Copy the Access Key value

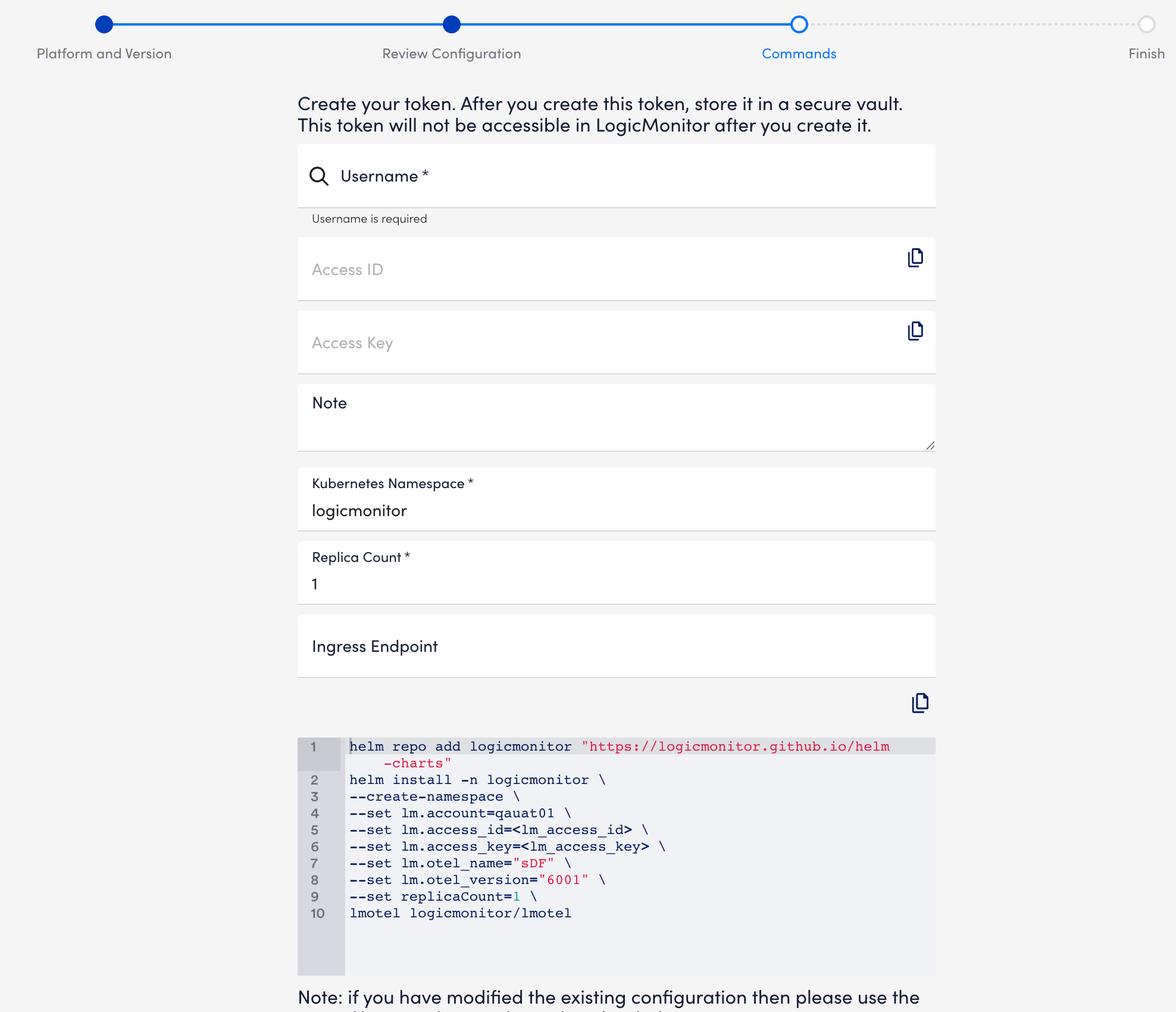point(915,330)
